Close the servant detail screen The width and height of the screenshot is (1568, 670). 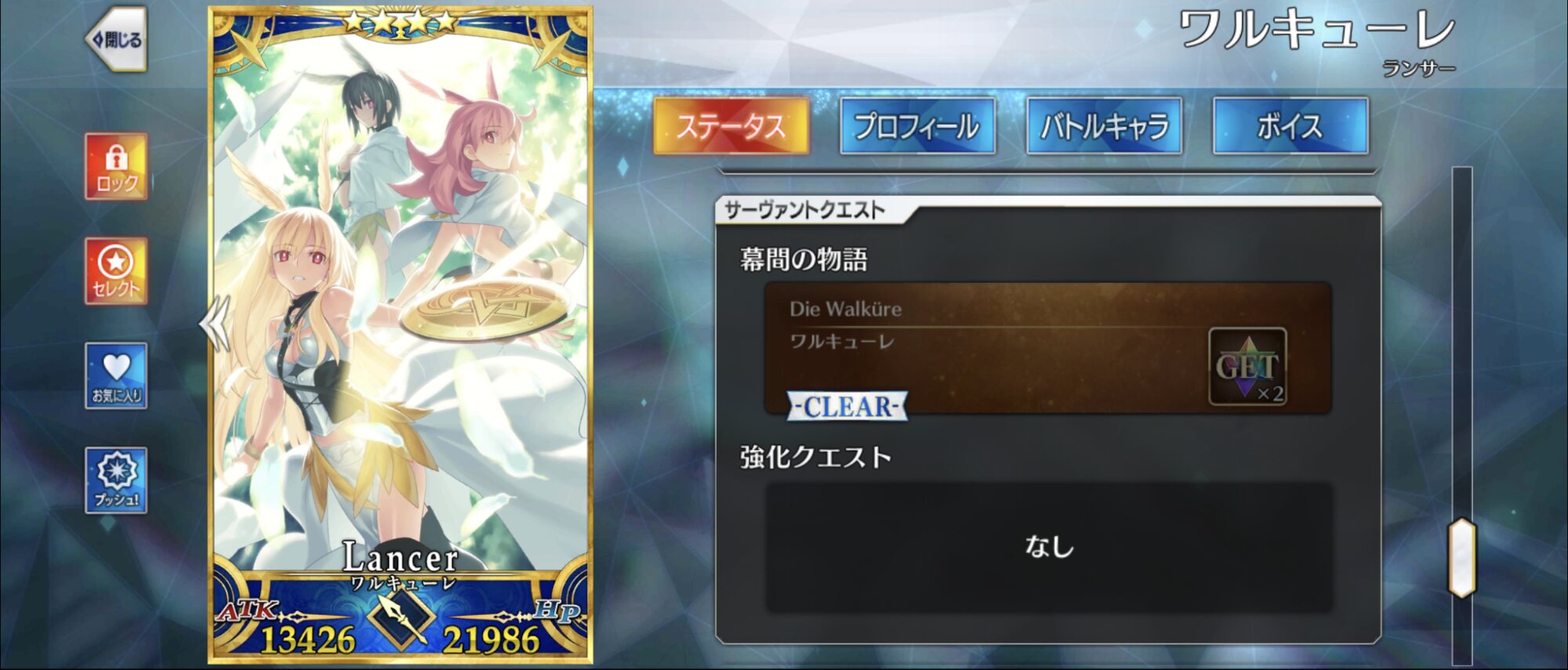(x=116, y=39)
